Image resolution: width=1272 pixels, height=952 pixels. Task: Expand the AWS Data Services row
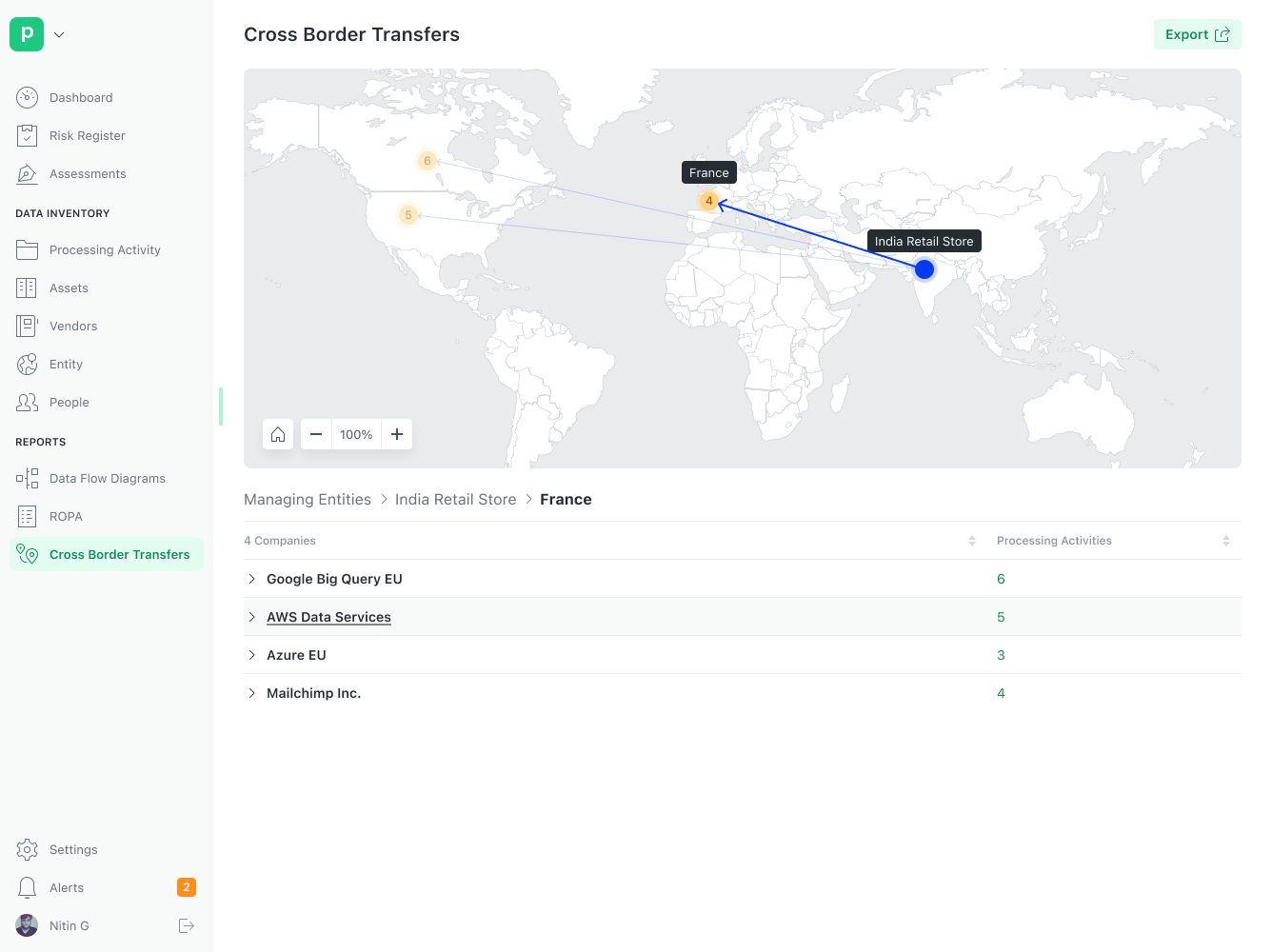tap(251, 617)
